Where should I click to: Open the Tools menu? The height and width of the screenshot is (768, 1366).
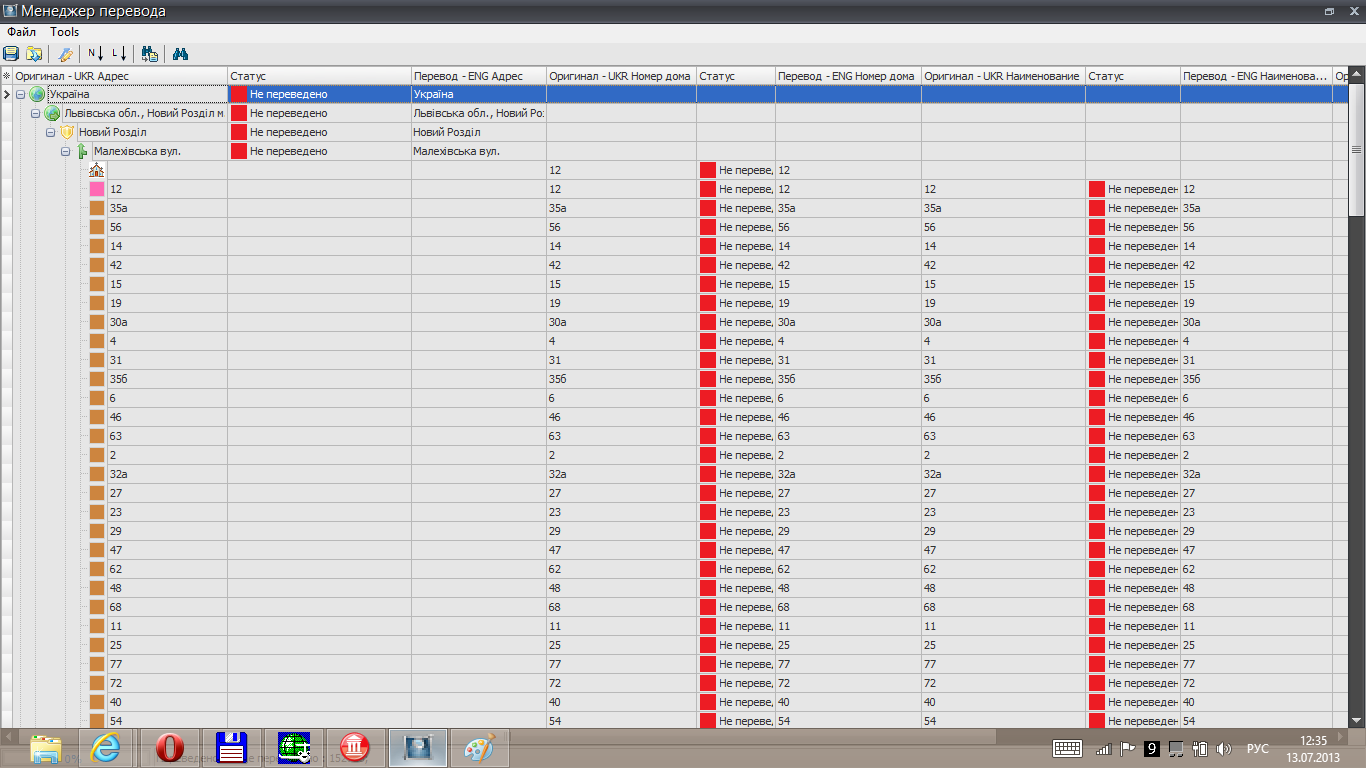click(x=65, y=32)
